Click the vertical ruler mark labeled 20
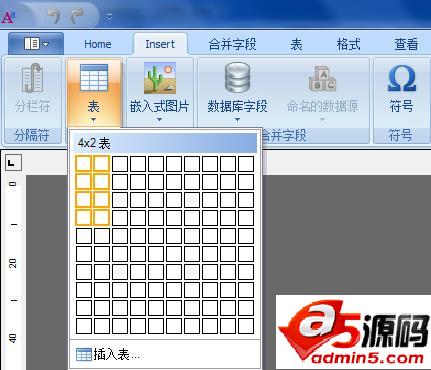Screen dimensions: 431x370 [13, 263]
